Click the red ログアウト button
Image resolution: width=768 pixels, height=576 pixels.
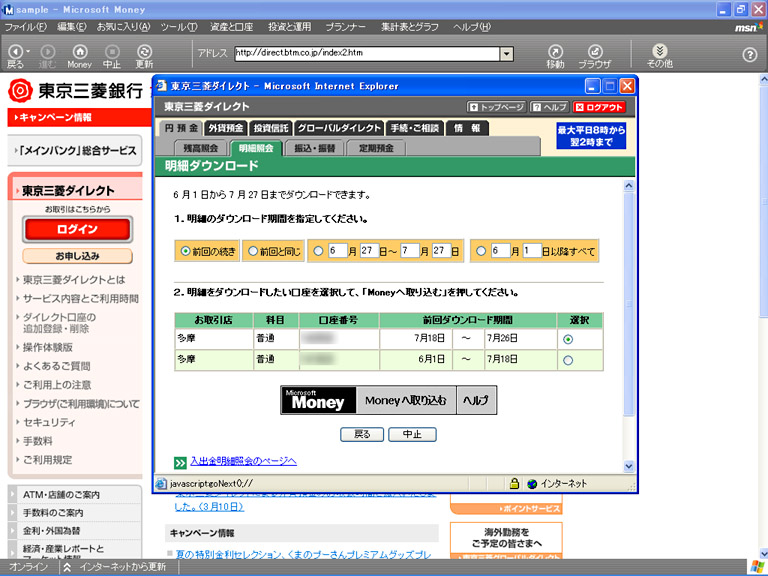[600, 107]
